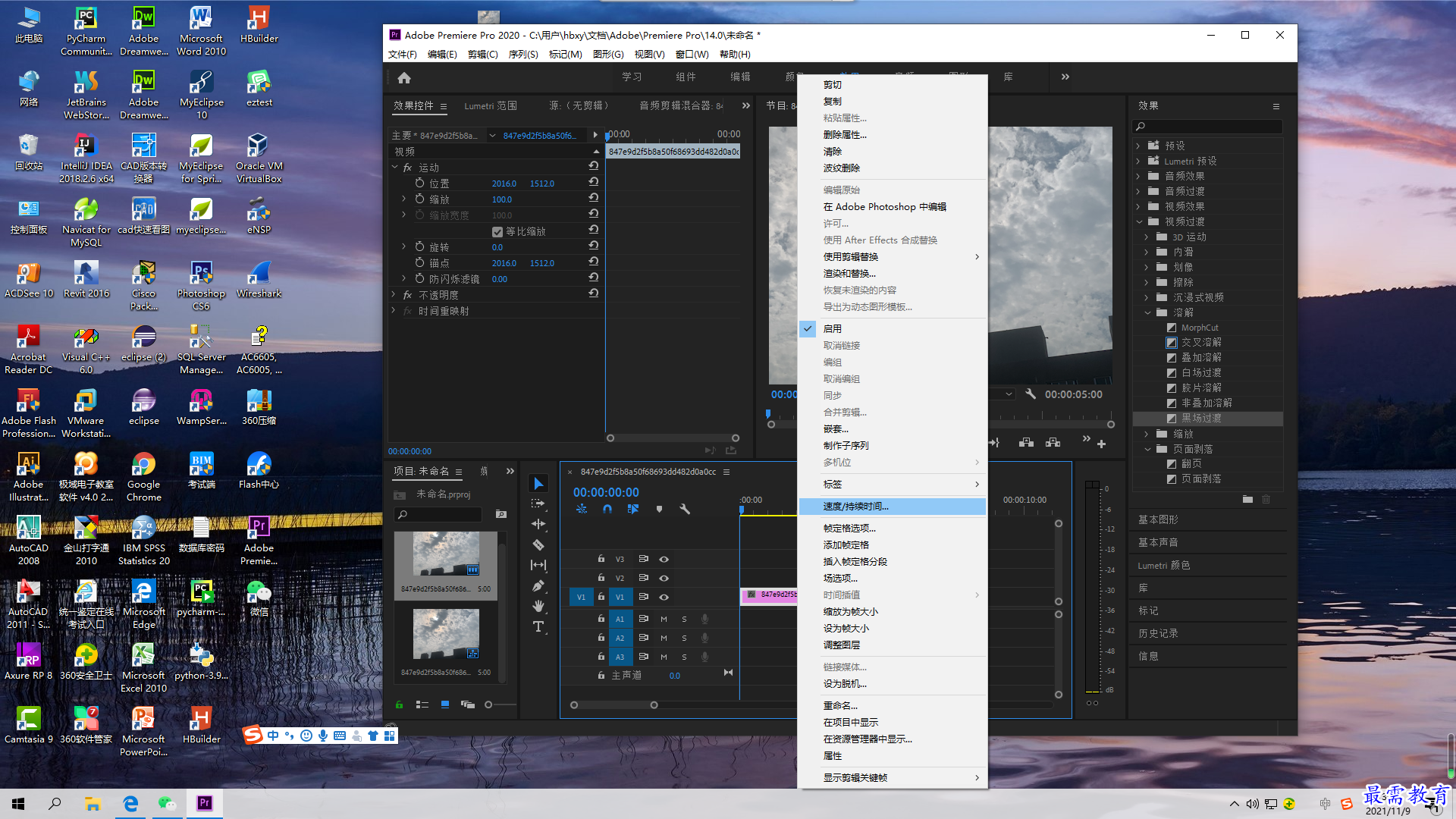Select the Pen tool
The height and width of the screenshot is (819, 1456).
click(x=538, y=585)
